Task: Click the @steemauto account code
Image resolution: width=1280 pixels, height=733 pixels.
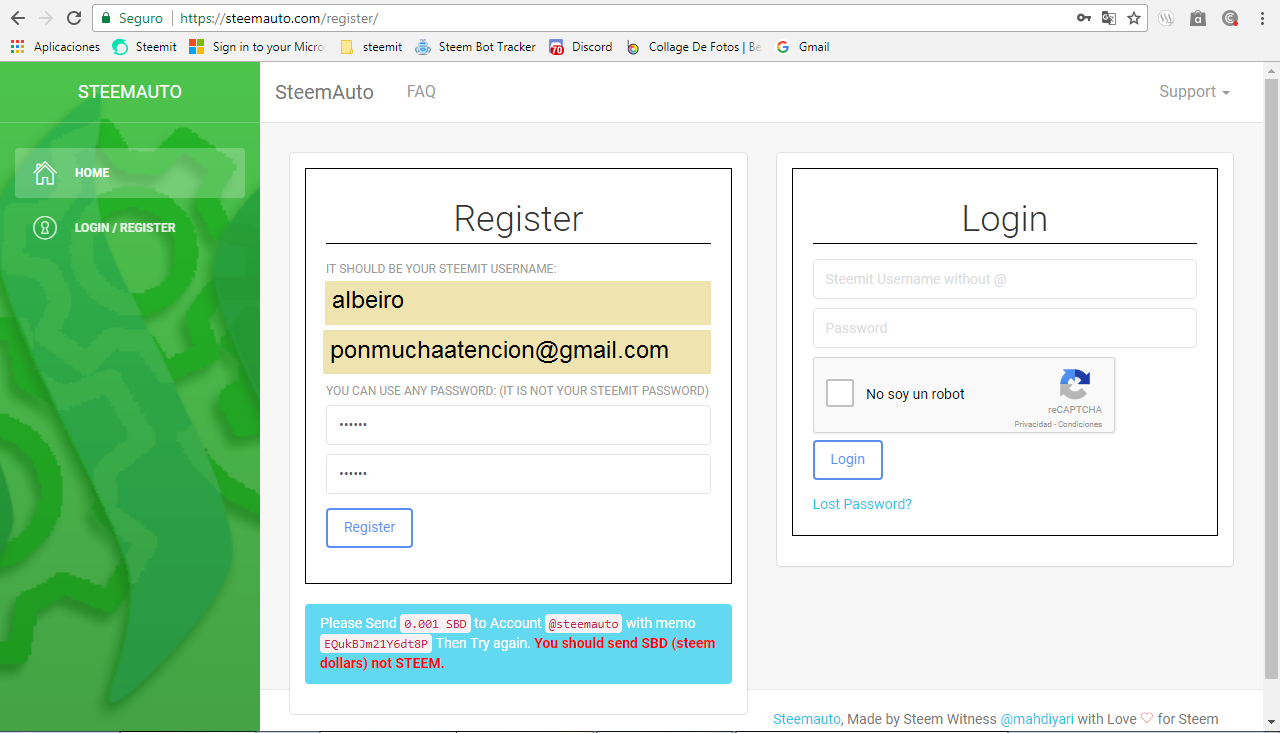Action: point(584,624)
